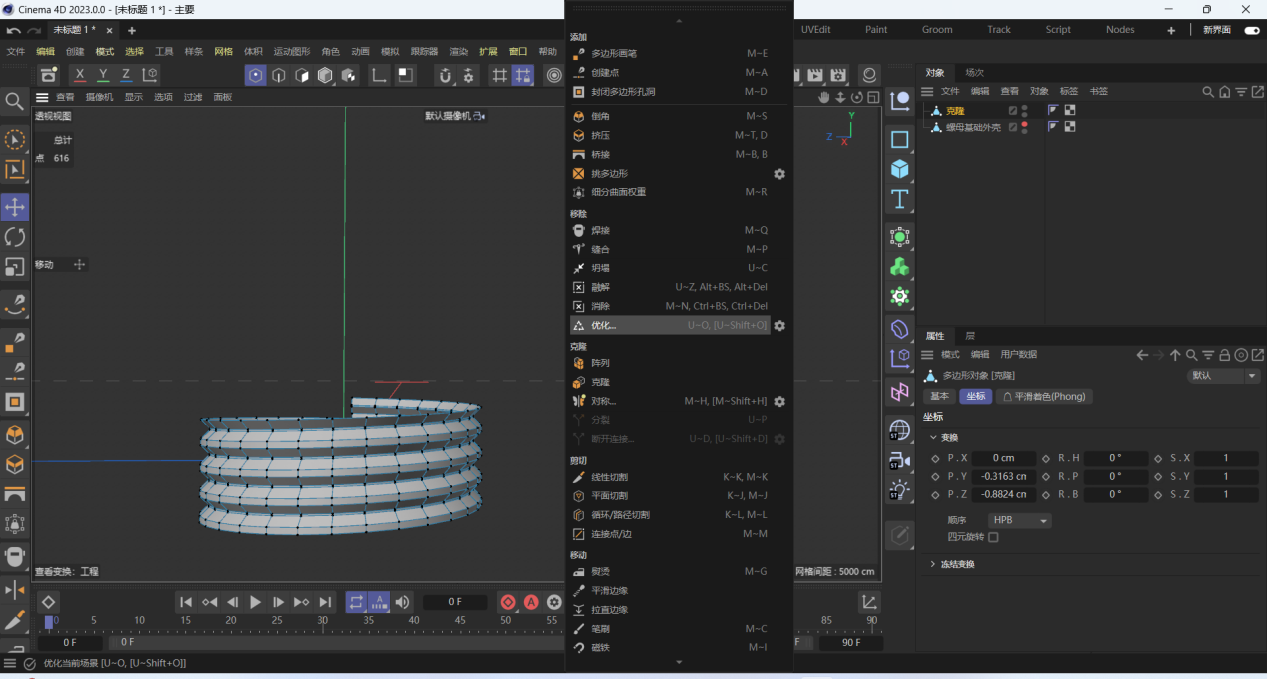The width and height of the screenshot is (1267, 679).
Task: Open the 顺序 HPB rotation order dropdown
Action: (x=1019, y=521)
